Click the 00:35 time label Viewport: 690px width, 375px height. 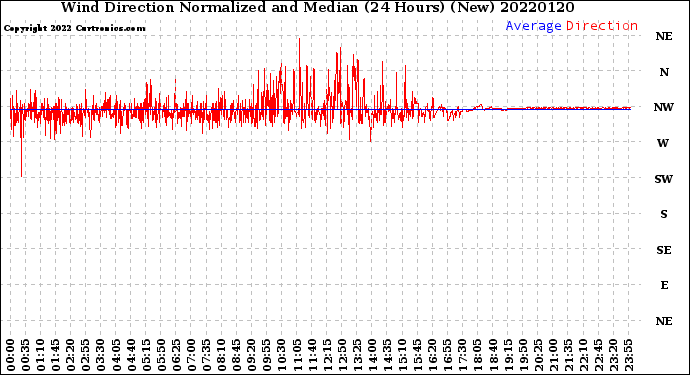[x=26, y=355]
